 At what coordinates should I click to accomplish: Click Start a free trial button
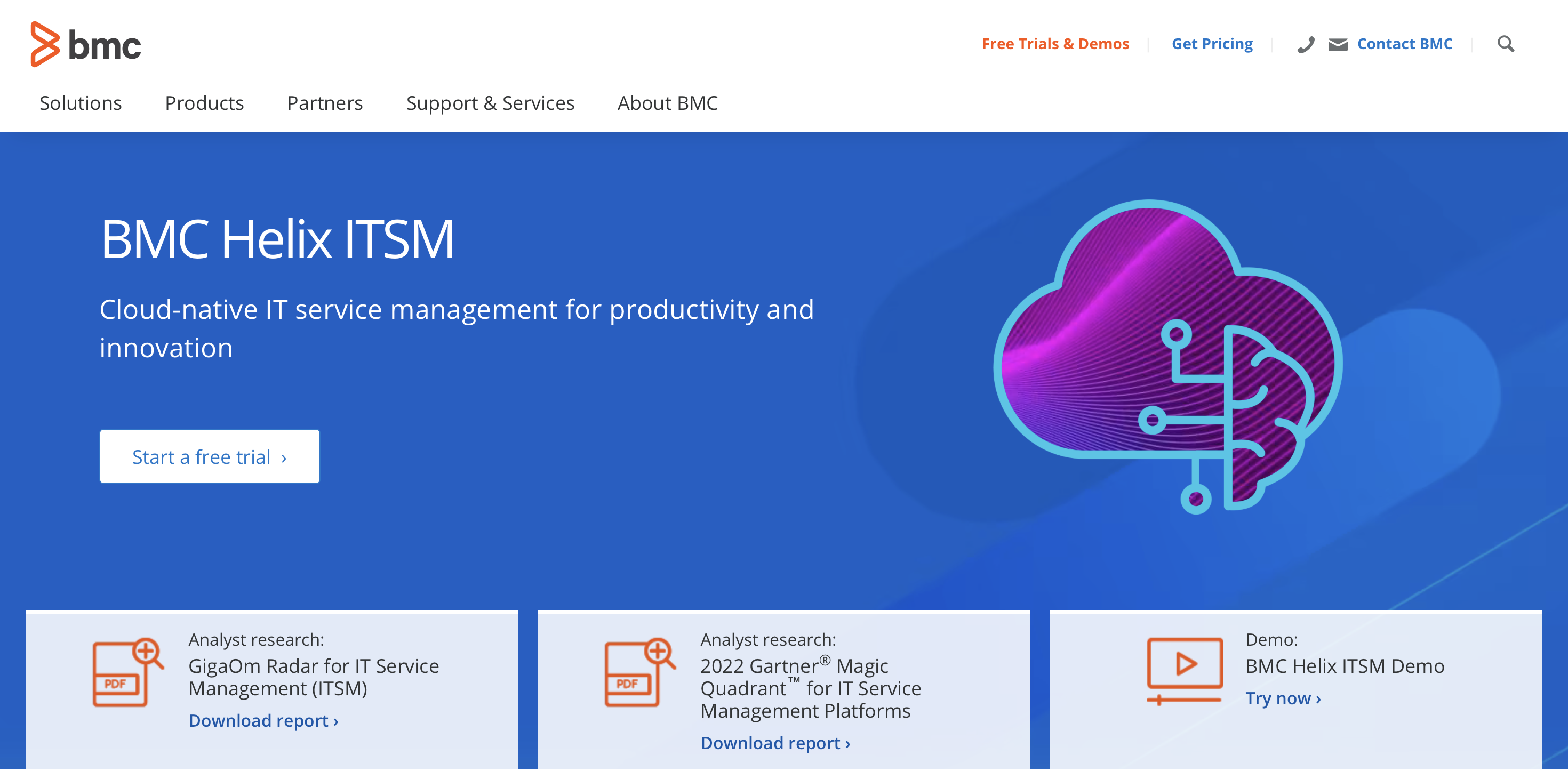click(210, 456)
